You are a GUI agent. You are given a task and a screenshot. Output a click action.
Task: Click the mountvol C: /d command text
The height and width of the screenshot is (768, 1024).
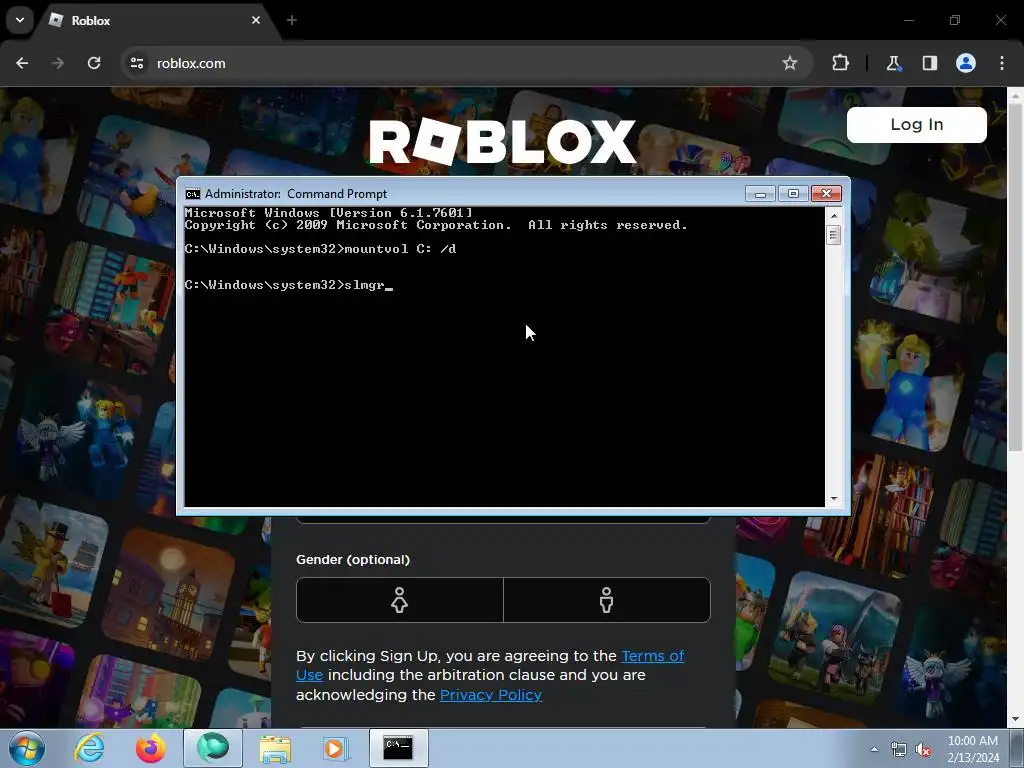[x=400, y=249]
